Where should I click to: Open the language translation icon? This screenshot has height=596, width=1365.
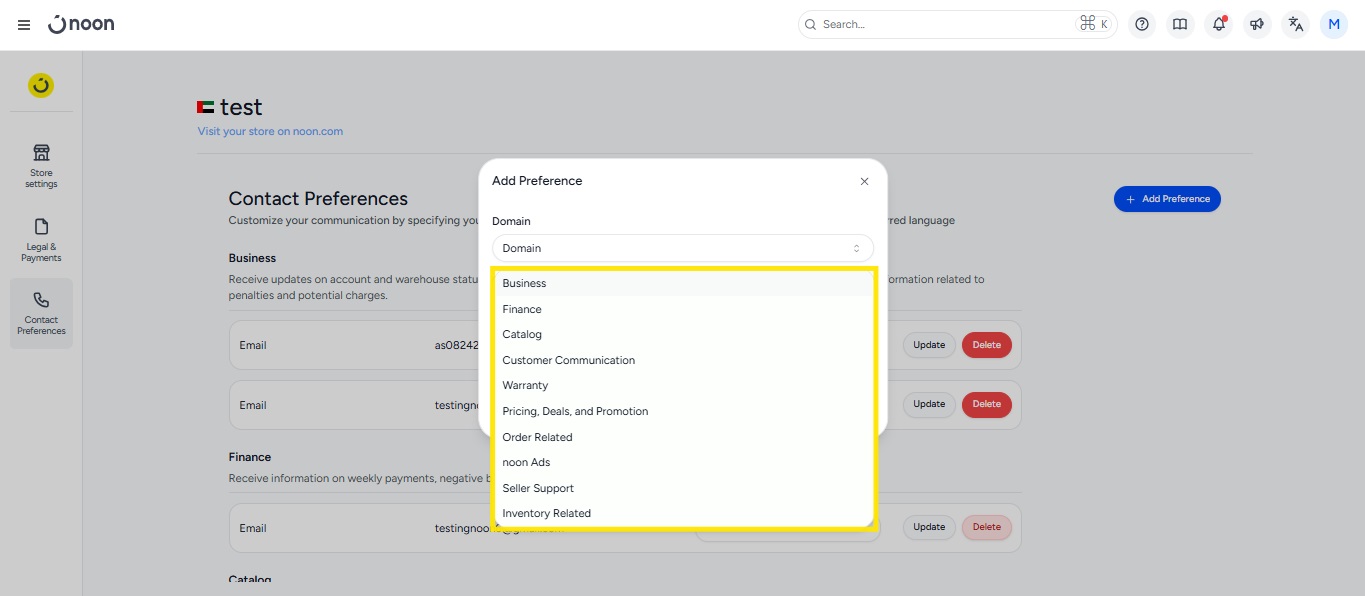[1296, 25]
